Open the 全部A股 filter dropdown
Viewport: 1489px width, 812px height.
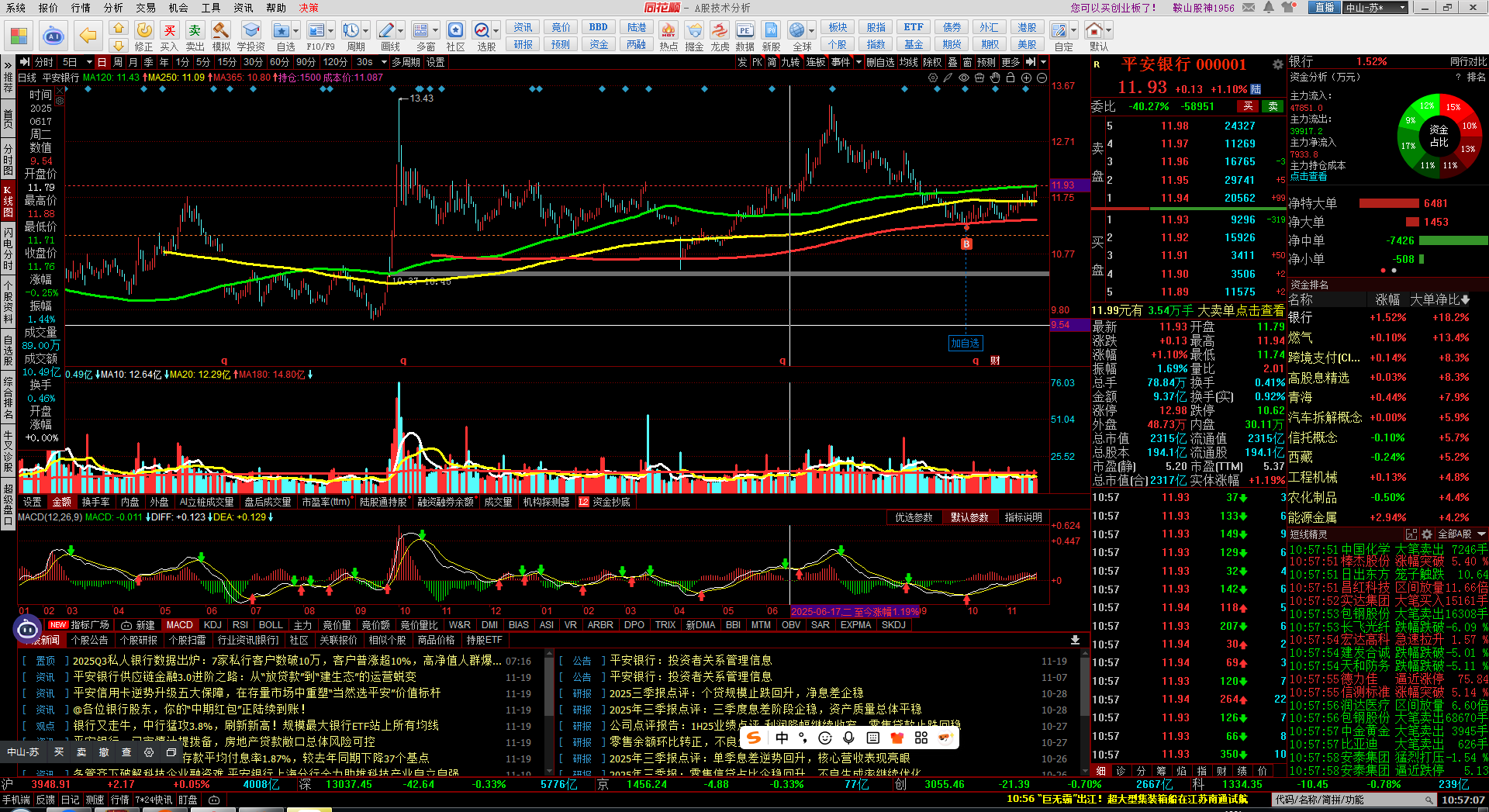tap(1461, 534)
